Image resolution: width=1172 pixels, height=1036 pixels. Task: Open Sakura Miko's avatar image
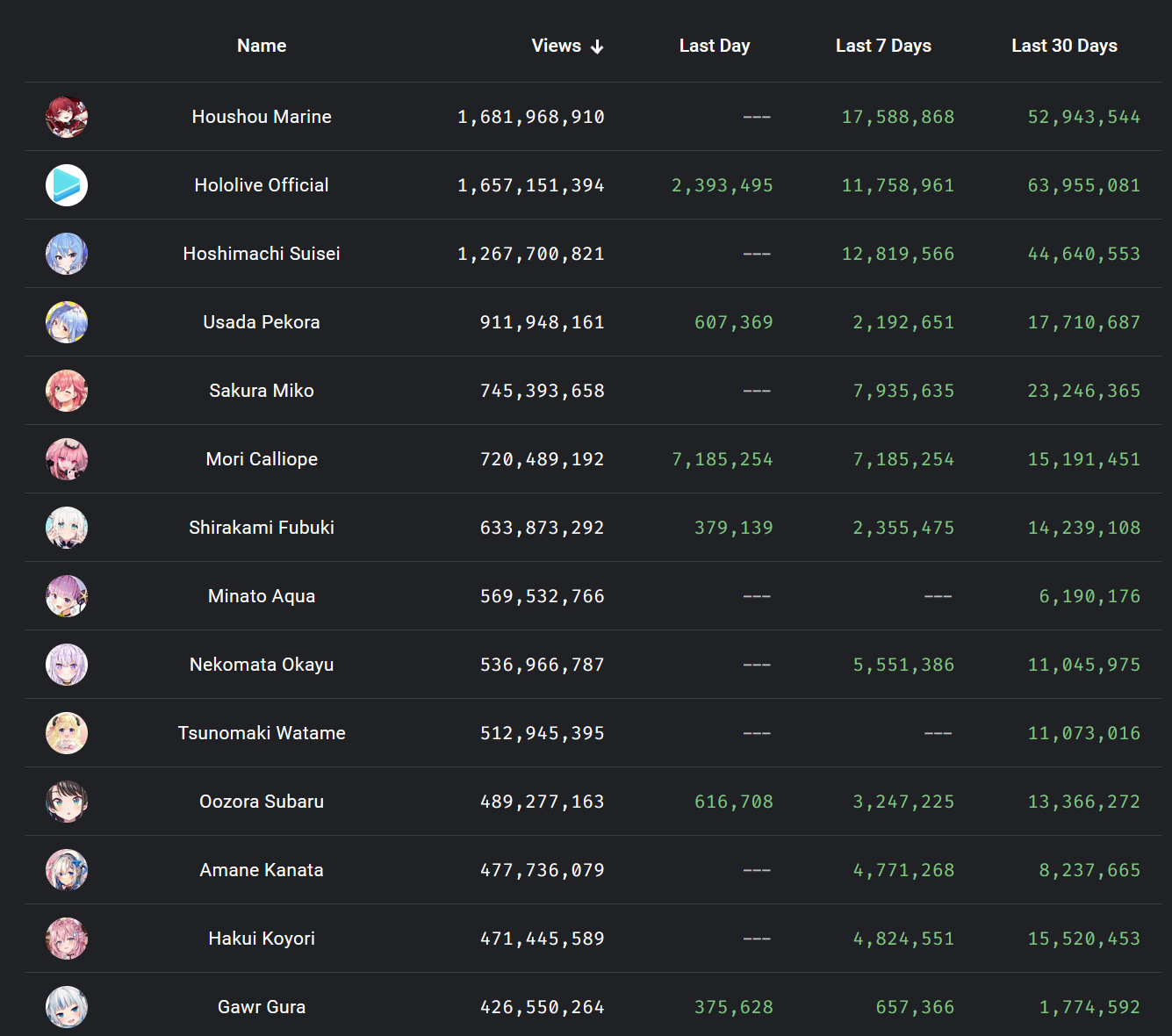pyautogui.click(x=67, y=391)
